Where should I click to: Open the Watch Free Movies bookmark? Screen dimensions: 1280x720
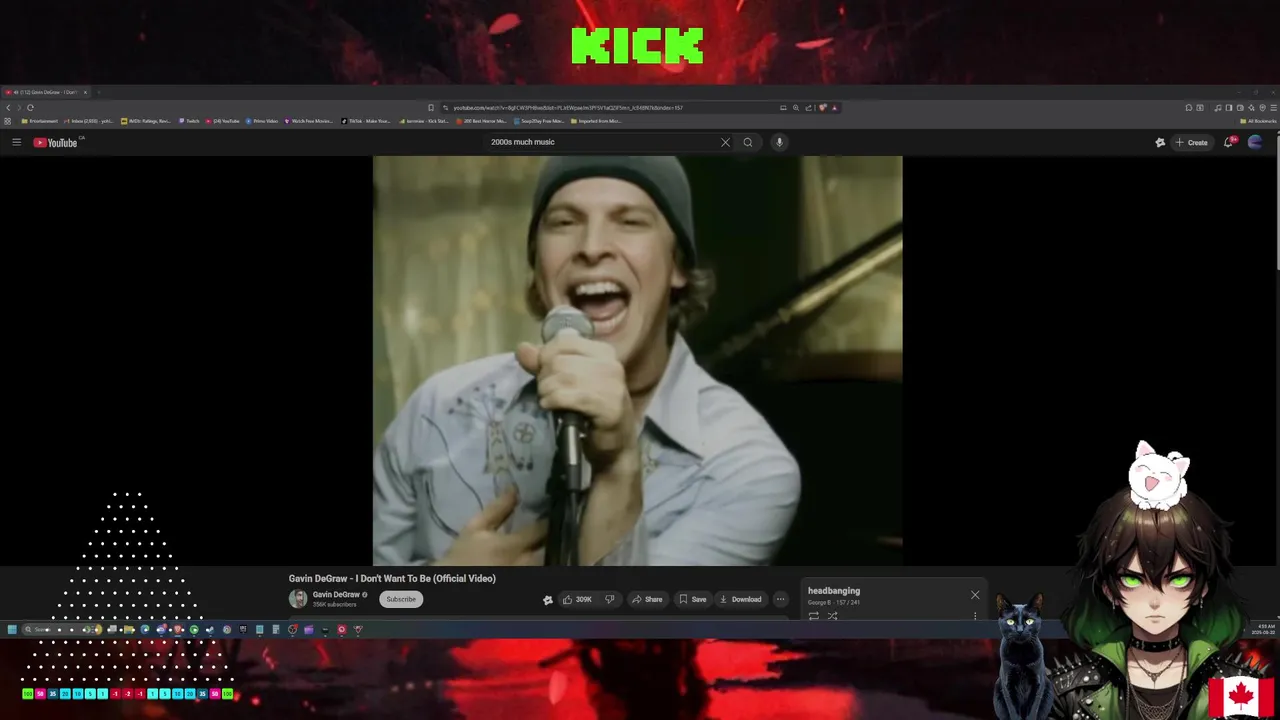[309, 121]
